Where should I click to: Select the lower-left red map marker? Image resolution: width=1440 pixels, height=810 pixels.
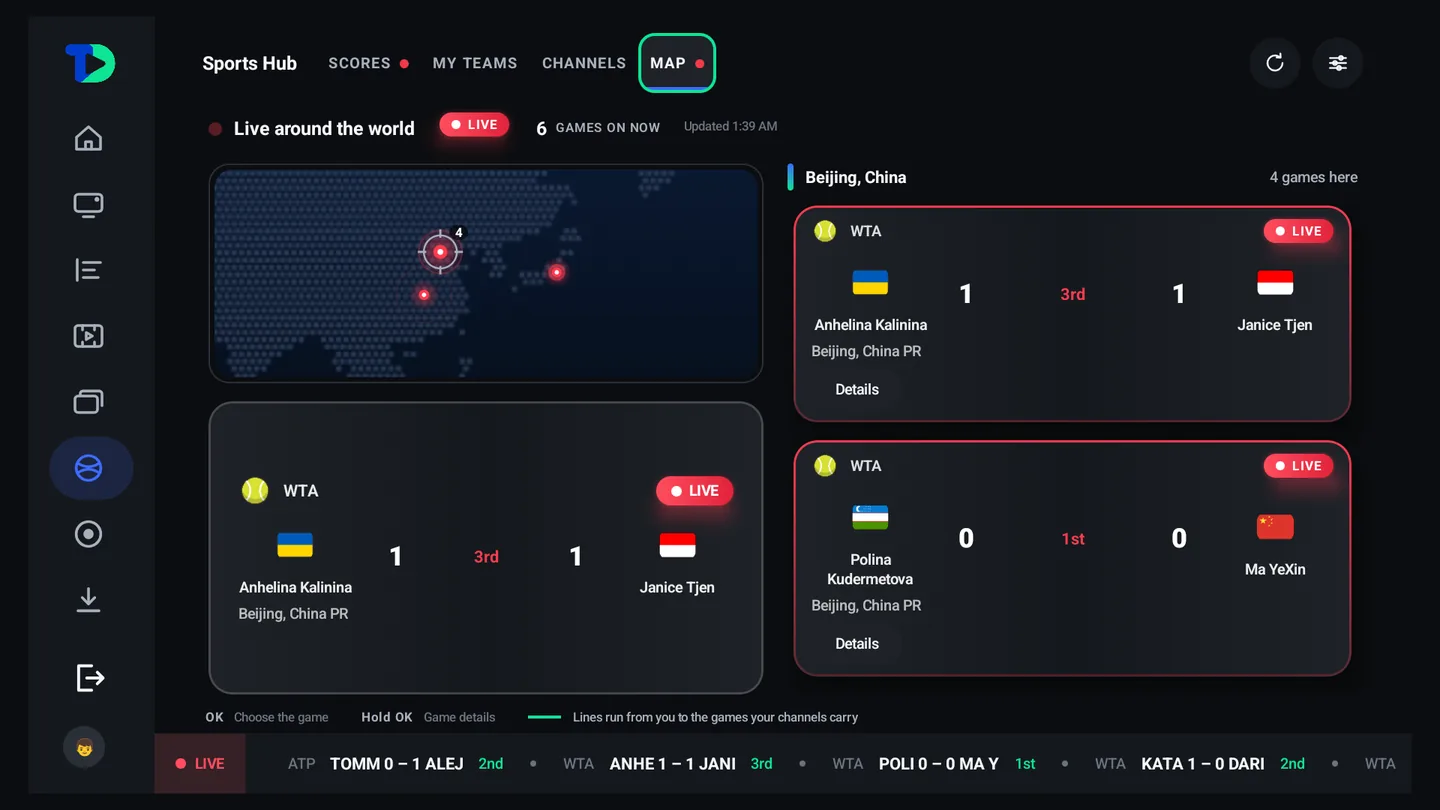click(424, 295)
